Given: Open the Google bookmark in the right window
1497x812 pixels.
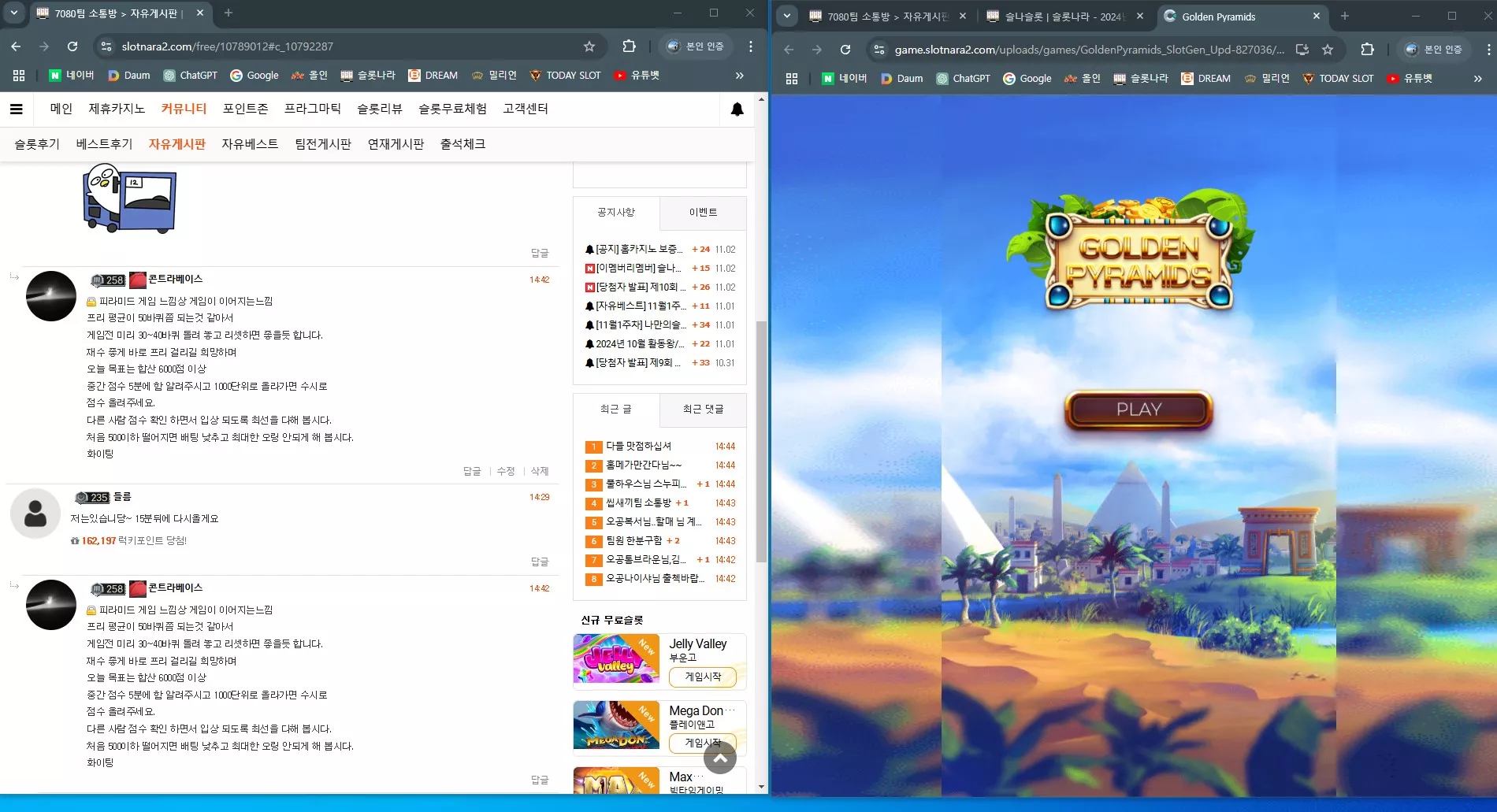Looking at the screenshot, I should pyautogui.click(x=1027, y=79).
